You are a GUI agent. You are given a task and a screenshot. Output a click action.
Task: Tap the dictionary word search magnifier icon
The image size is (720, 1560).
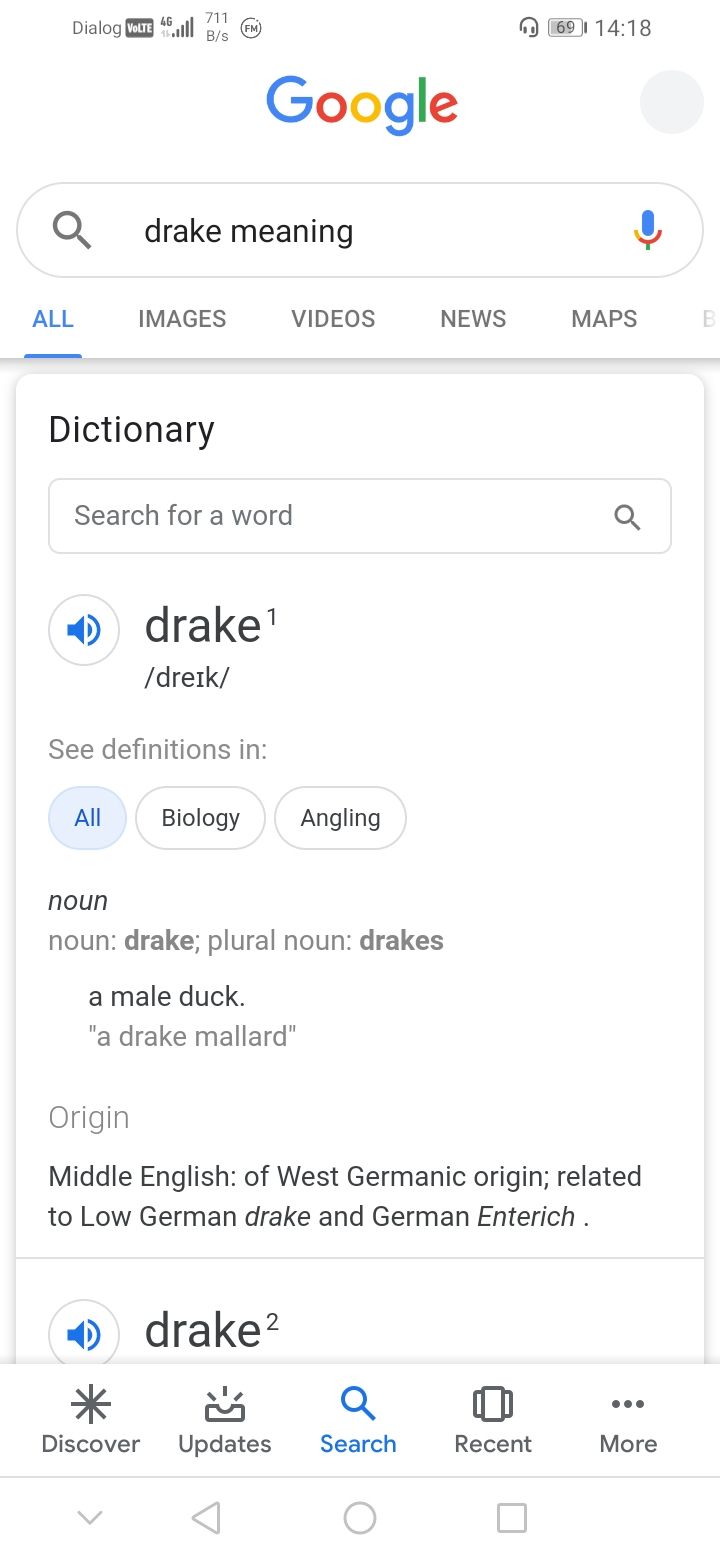point(627,517)
